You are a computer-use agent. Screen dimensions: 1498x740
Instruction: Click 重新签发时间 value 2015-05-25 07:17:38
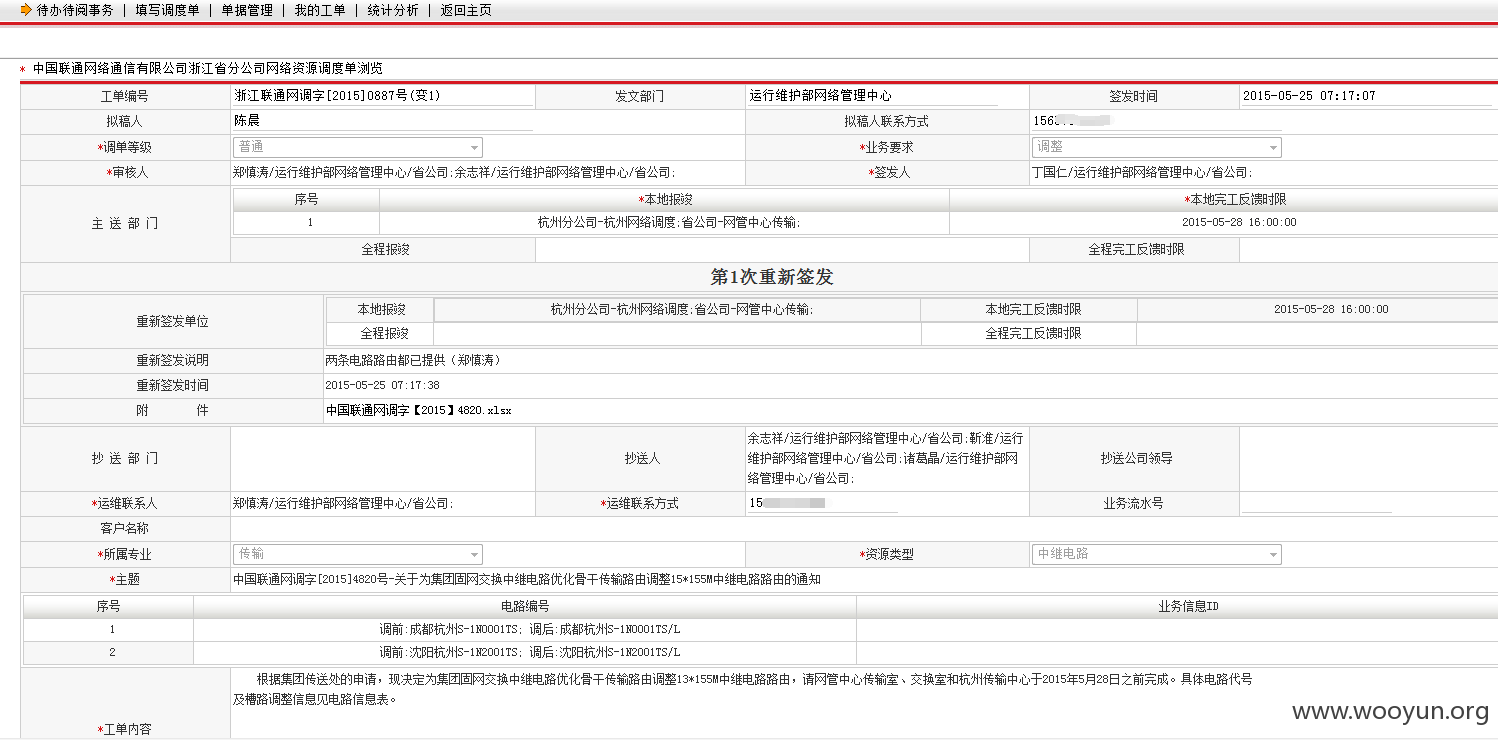point(382,385)
